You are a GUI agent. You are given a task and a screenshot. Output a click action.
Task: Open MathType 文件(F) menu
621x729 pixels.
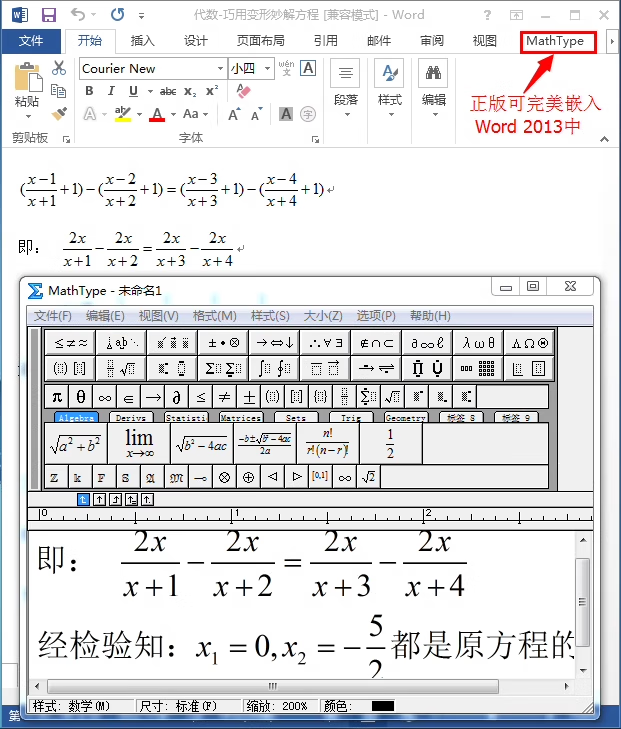click(53, 316)
